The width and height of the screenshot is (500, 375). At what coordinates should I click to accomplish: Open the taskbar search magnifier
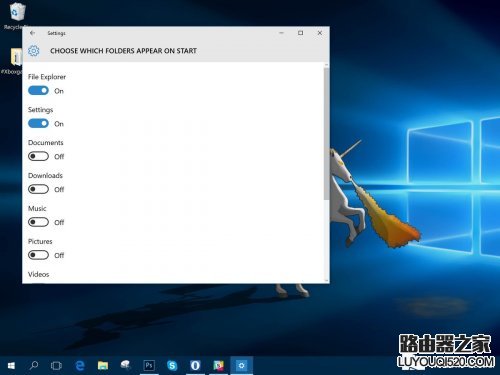tap(34, 366)
